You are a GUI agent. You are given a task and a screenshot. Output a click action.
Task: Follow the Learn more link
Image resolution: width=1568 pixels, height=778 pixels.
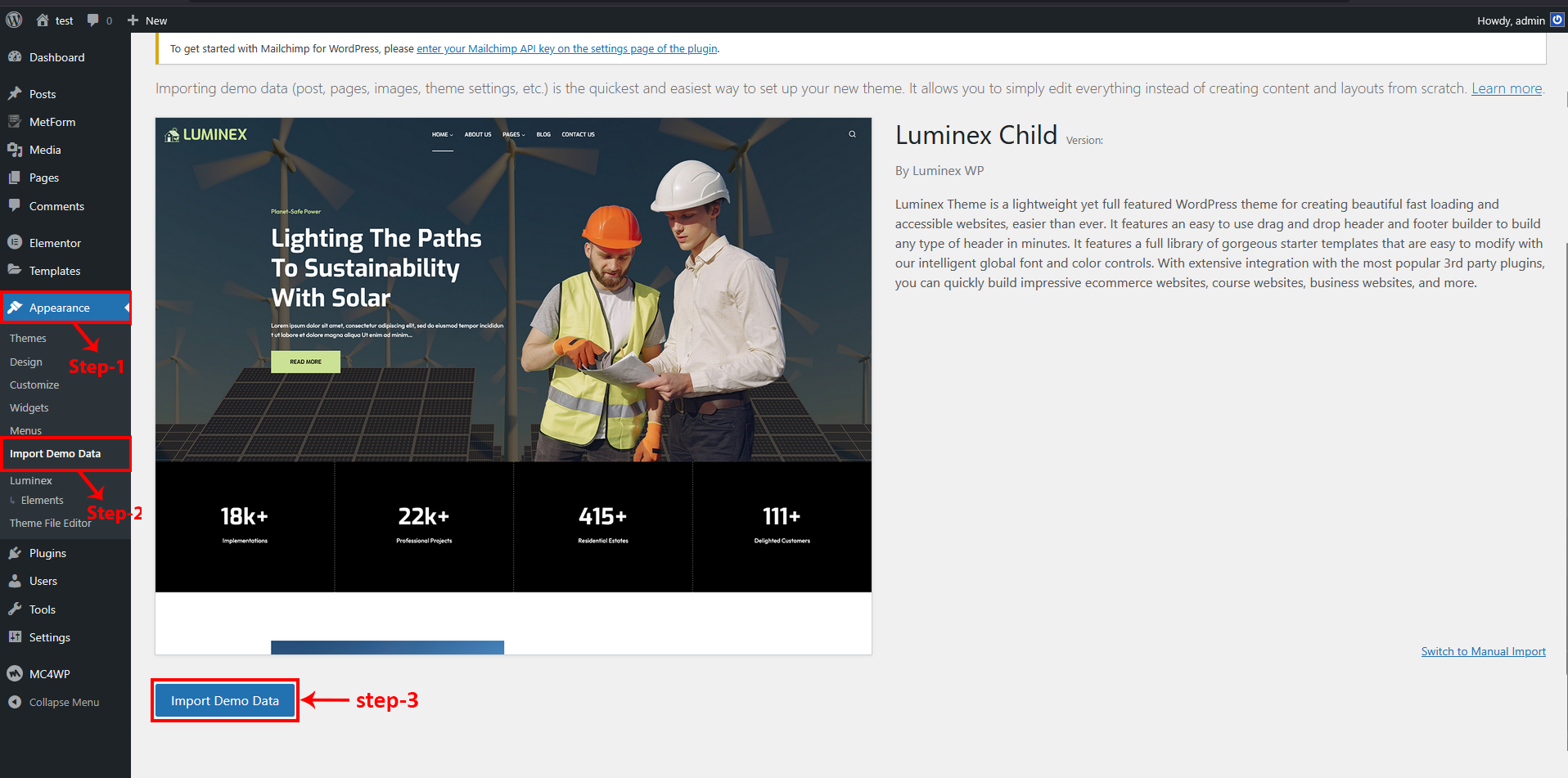point(1506,88)
